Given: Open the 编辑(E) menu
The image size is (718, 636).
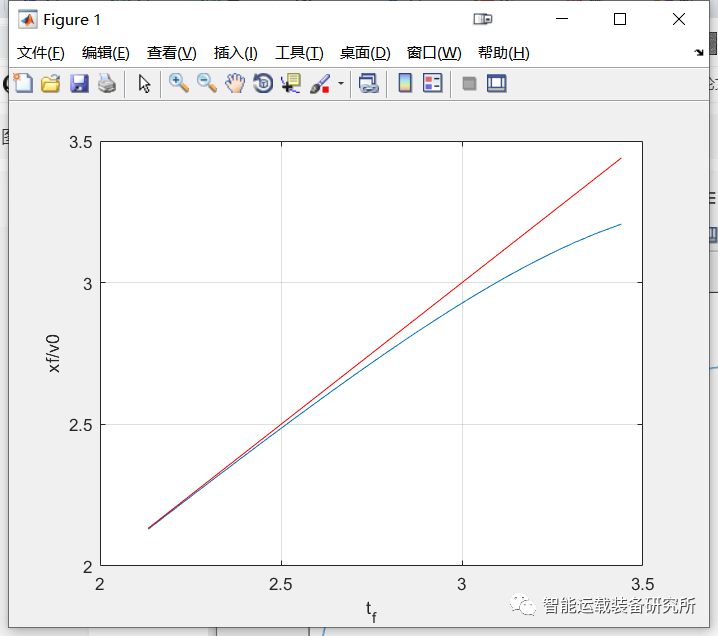Looking at the screenshot, I should click(106, 53).
